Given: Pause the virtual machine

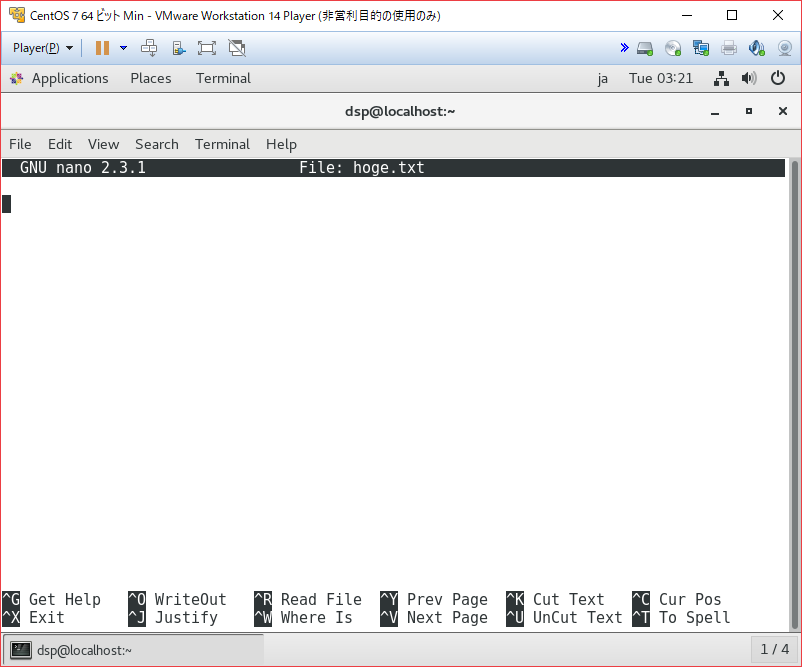Looking at the screenshot, I should [x=102, y=48].
